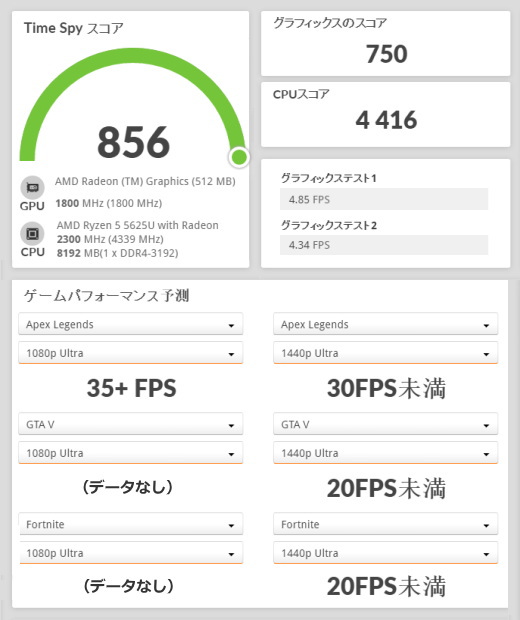Open the 1440p Ultra dropdown under right Fortnite
The width and height of the screenshot is (520, 620).
pos(386,553)
